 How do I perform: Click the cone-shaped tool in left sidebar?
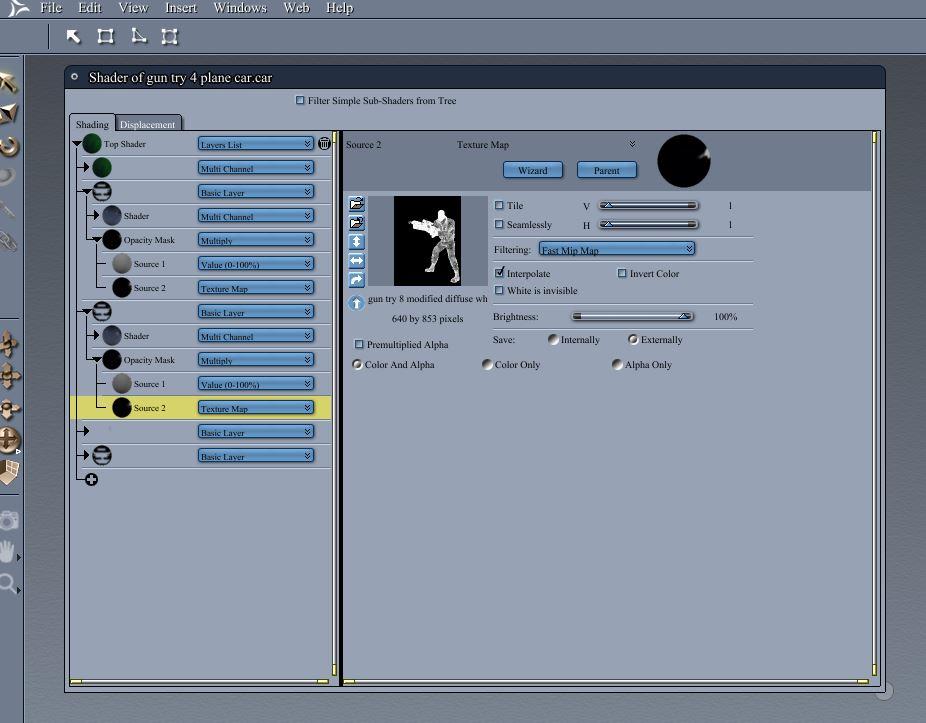[8, 113]
